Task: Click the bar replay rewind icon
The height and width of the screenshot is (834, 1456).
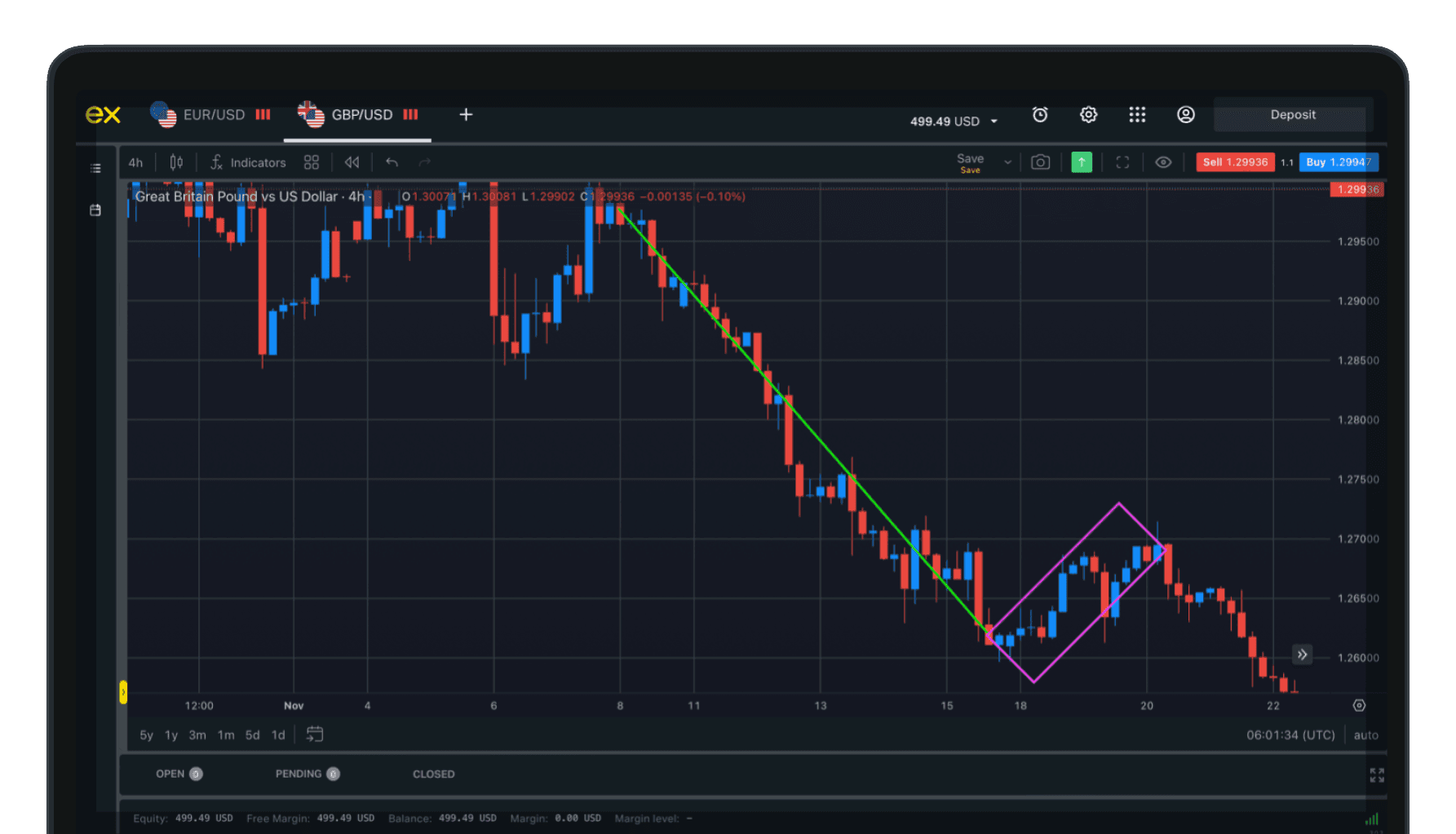Action: coord(352,162)
